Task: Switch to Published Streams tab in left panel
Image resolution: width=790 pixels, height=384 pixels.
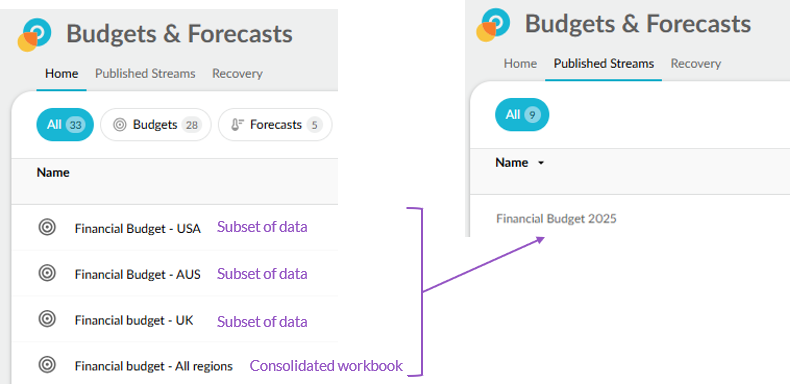Action: [x=145, y=74]
